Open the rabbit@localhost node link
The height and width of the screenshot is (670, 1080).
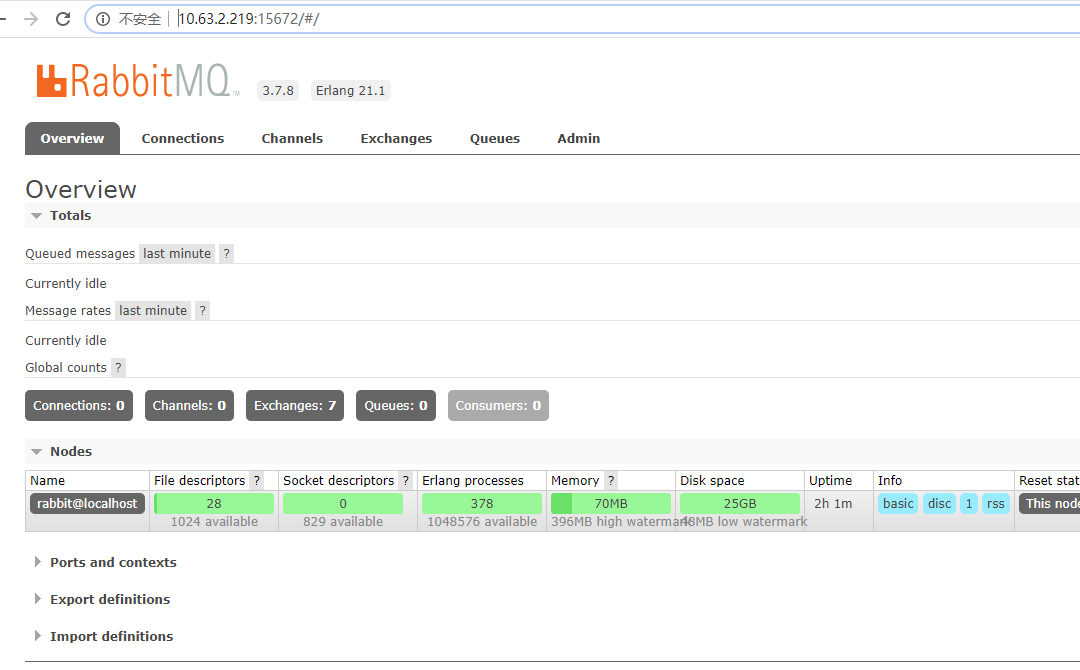pyautogui.click(x=87, y=504)
